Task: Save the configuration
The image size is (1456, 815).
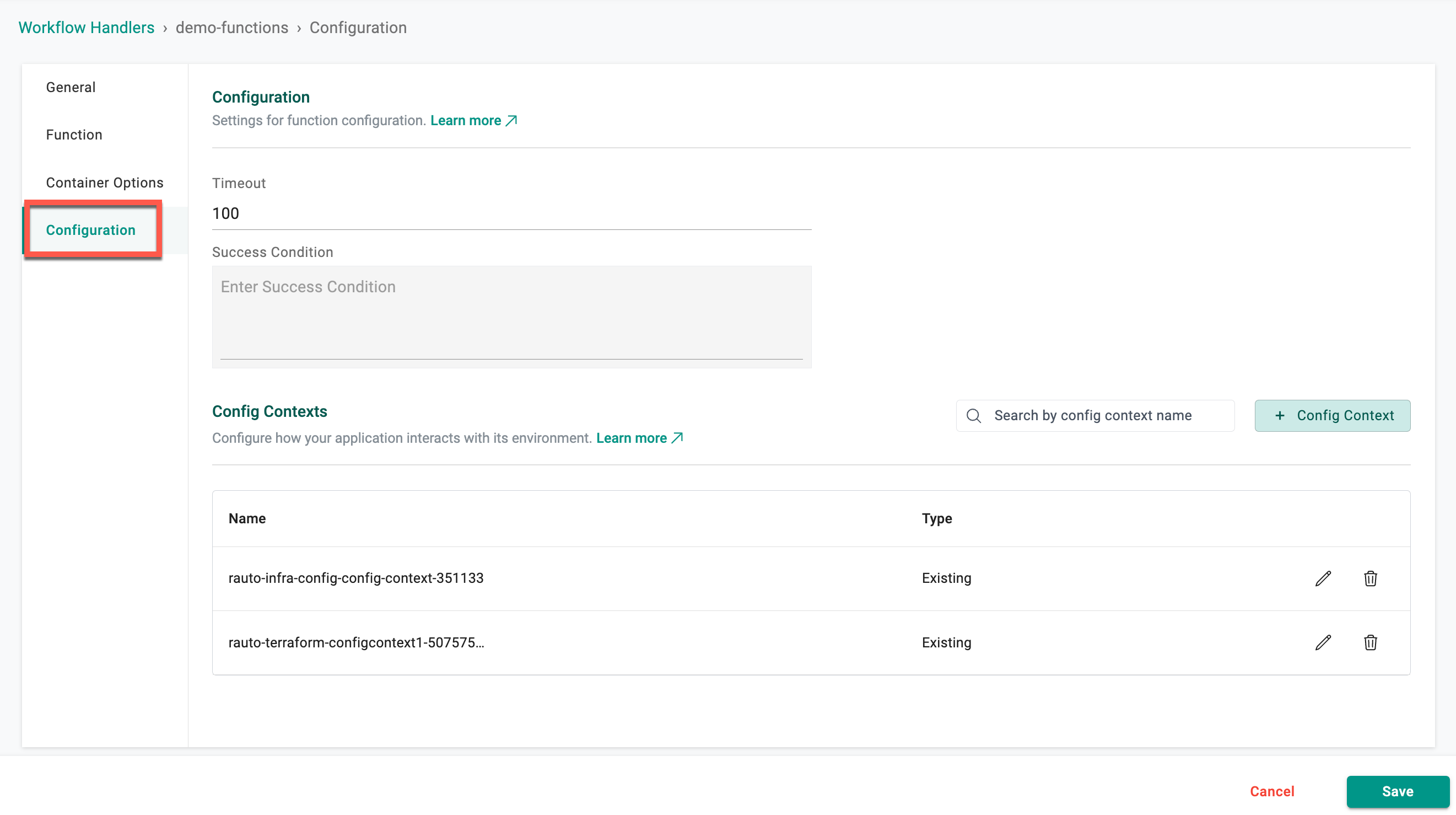Action: pos(1397,791)
